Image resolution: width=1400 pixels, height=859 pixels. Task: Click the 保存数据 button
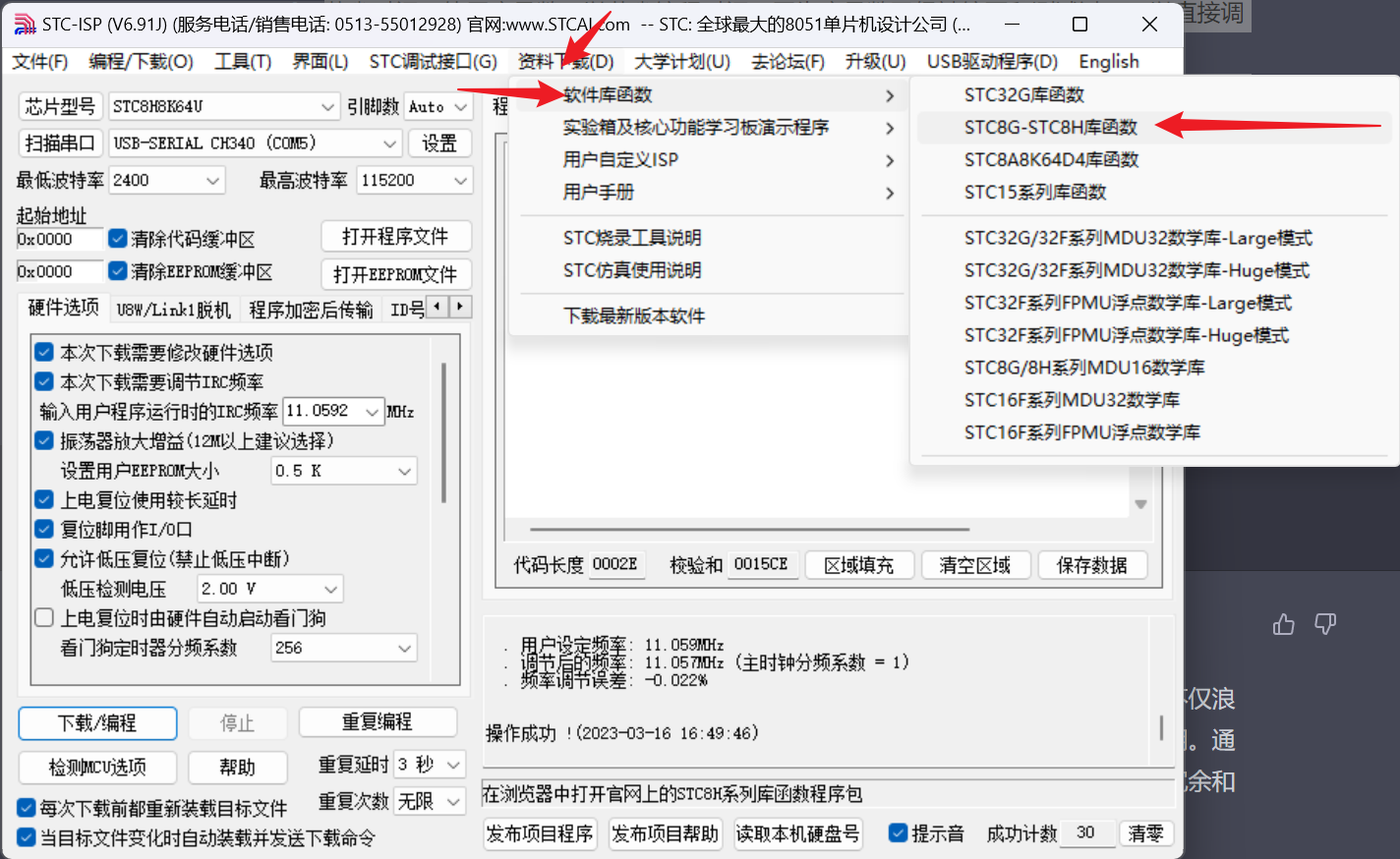[1091, 565]
